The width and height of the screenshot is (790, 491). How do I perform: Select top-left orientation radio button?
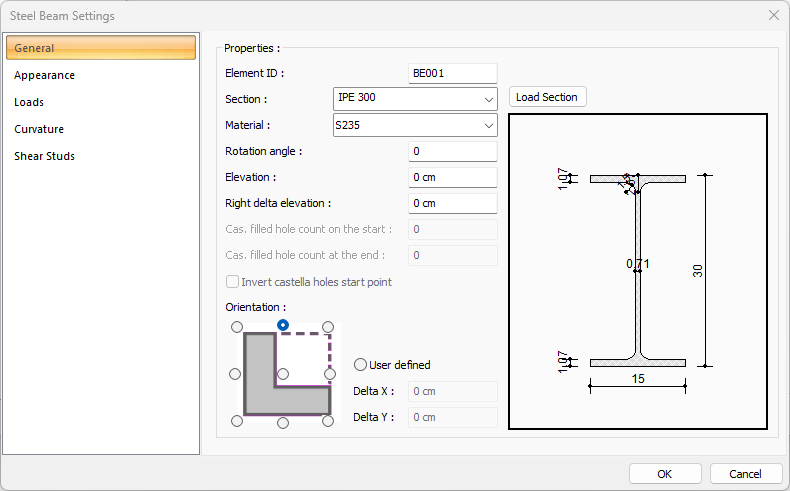point(236,327)
